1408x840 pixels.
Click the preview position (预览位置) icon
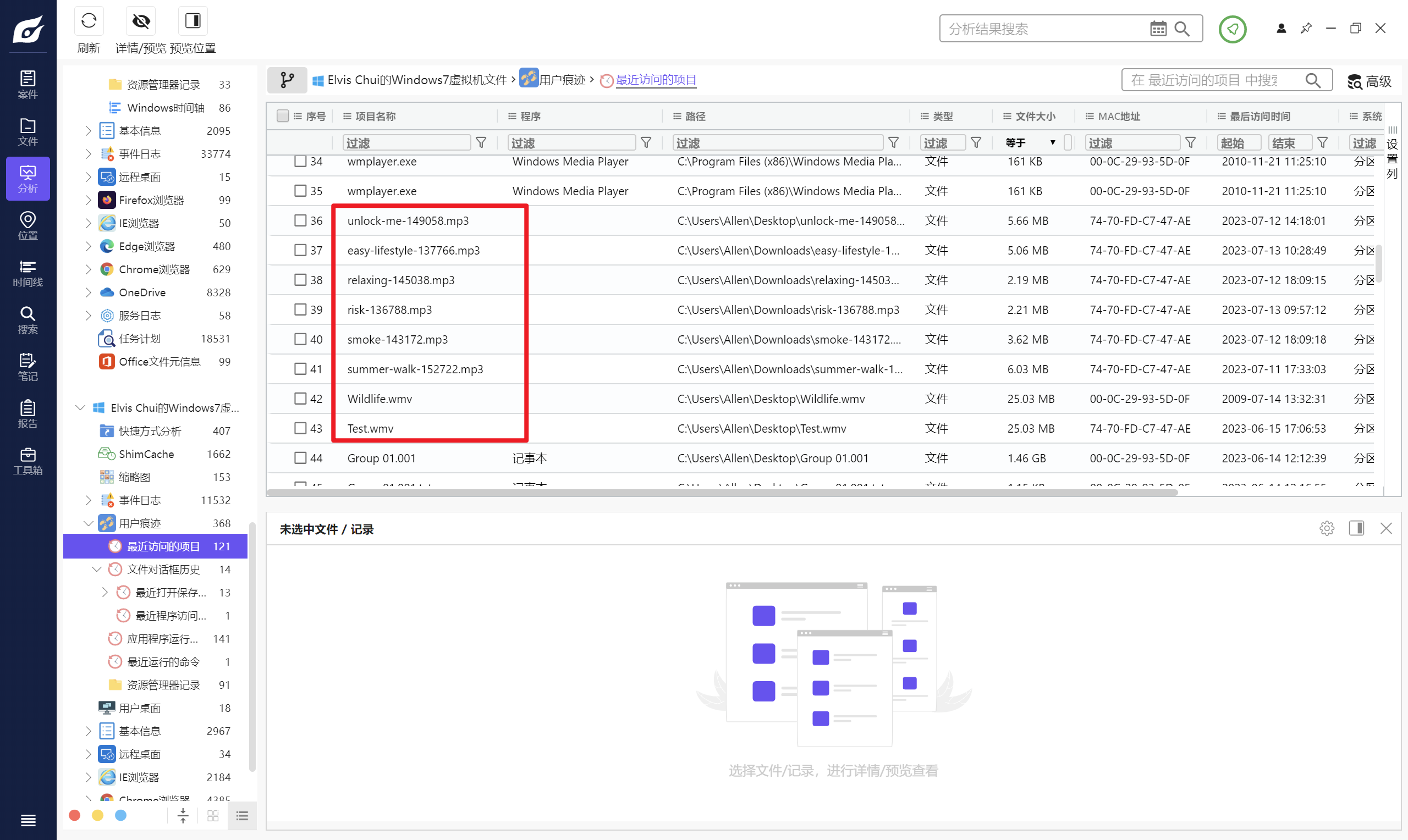coord(193,21)
